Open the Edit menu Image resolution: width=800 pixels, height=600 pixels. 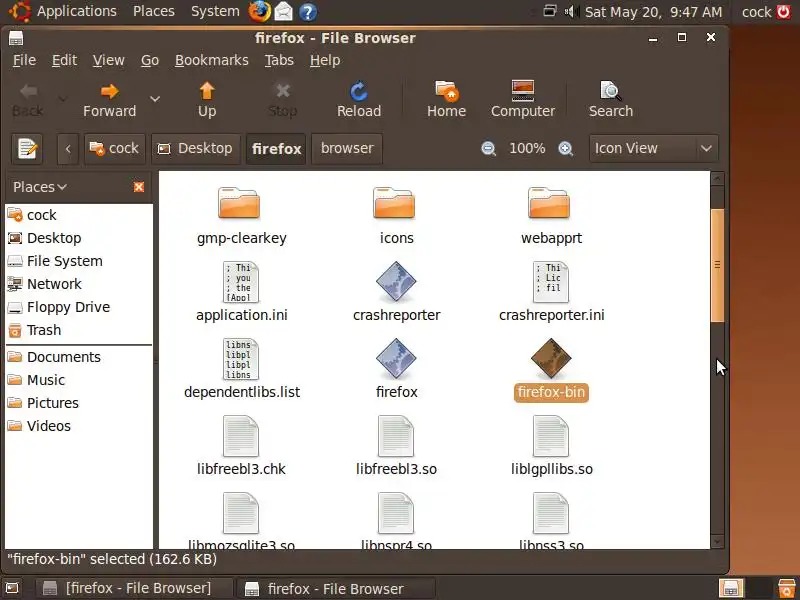tap(64, 60)
